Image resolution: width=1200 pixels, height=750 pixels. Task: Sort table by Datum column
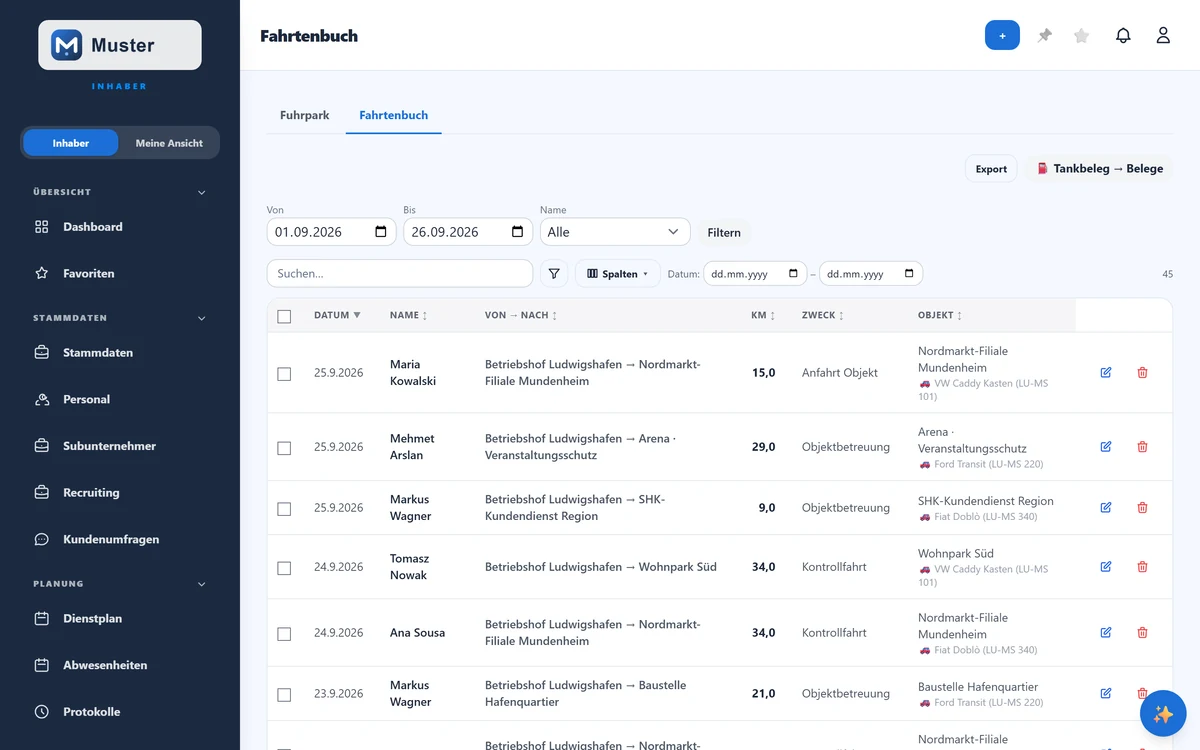pyautogui.click(x=337, y=315)
